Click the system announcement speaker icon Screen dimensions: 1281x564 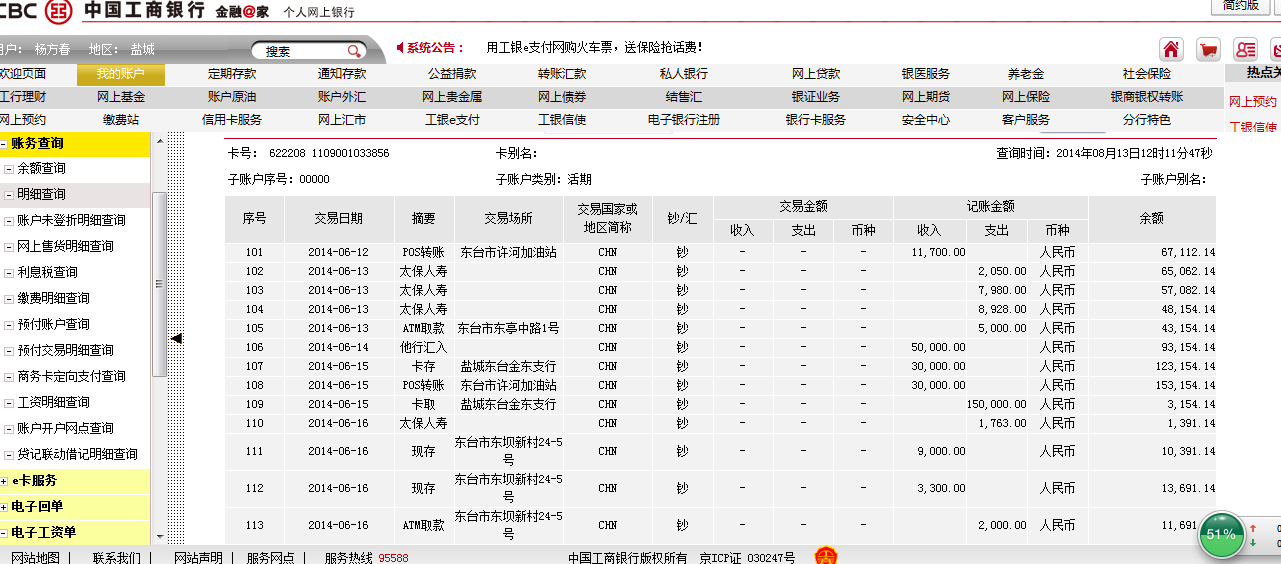[x=400, y=47]
